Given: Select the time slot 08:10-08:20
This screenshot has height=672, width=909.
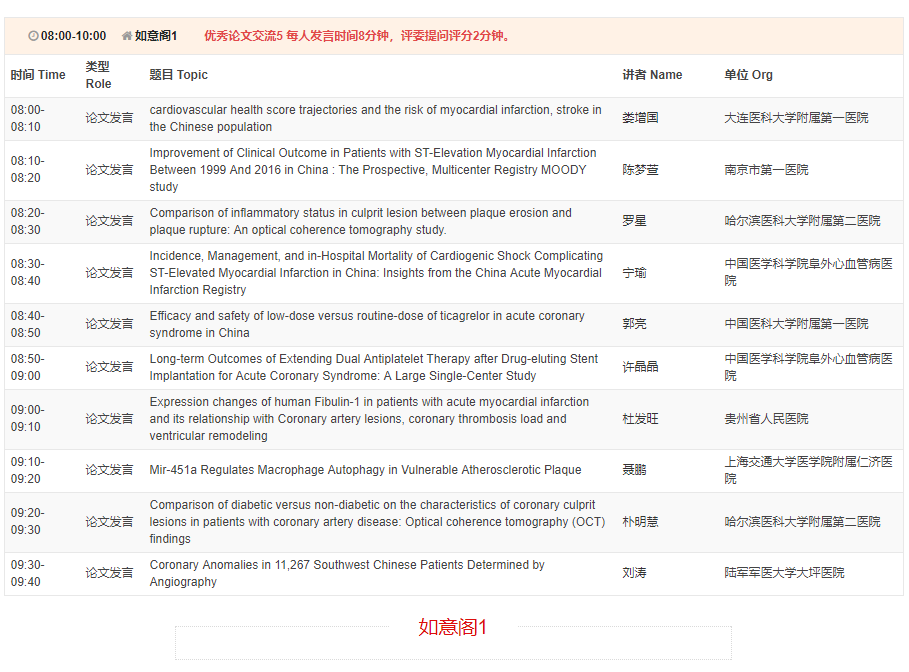Looking at the screenshot, I should 27,169.
